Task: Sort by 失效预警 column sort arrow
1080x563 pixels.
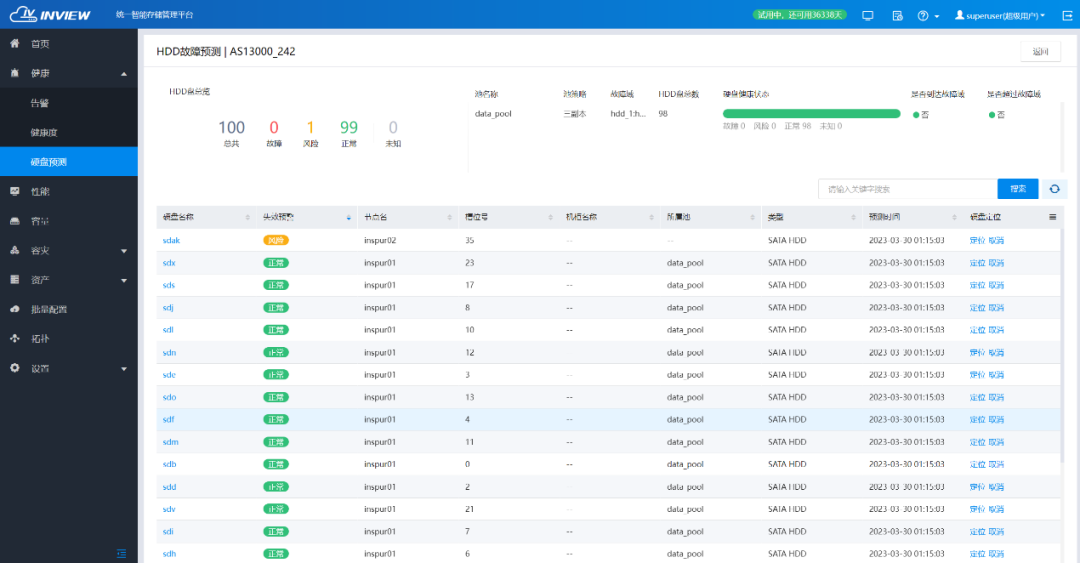Action: tap(349, 217)
